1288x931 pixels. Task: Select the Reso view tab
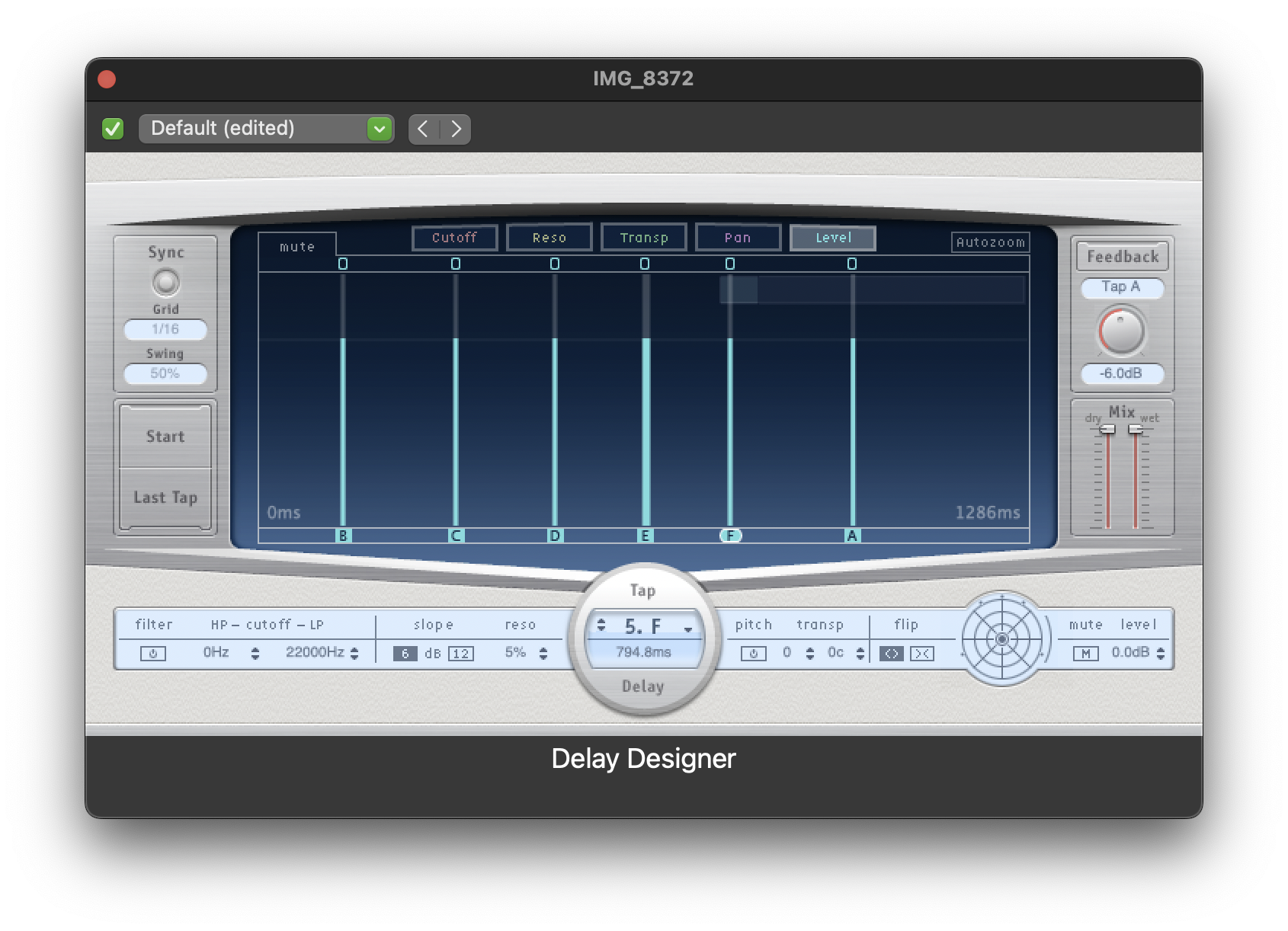549,238
